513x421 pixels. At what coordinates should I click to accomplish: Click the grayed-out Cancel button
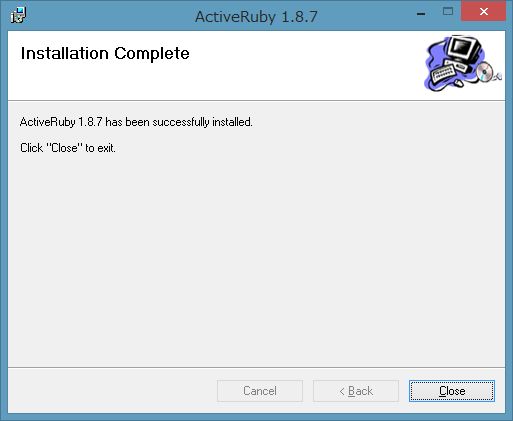pos(260,391)
